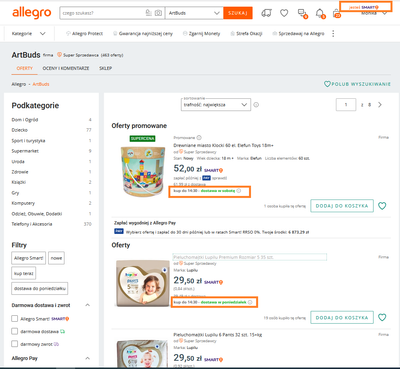The height and width of the screenshot is (369, 400).
Task: Select Supermarket subcategory
Action: pos(25,151)
